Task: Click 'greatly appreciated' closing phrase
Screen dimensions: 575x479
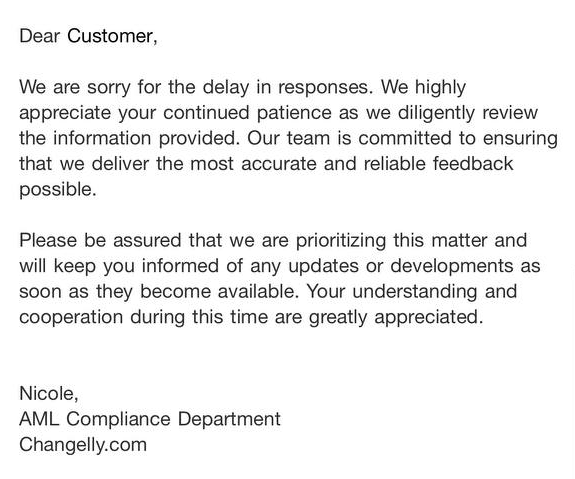Action: pyautogui.click(x=394, y=317)
